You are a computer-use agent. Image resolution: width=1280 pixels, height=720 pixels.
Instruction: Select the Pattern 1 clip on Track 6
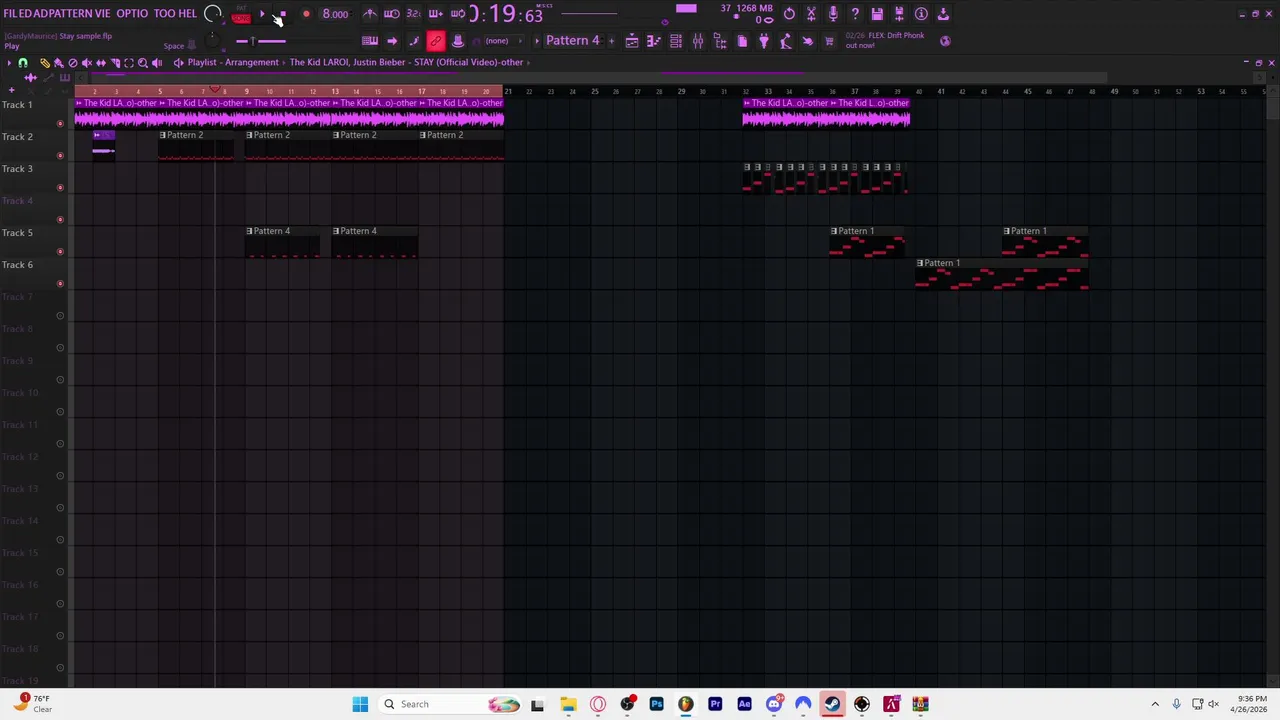click(x=1002, y=274)
